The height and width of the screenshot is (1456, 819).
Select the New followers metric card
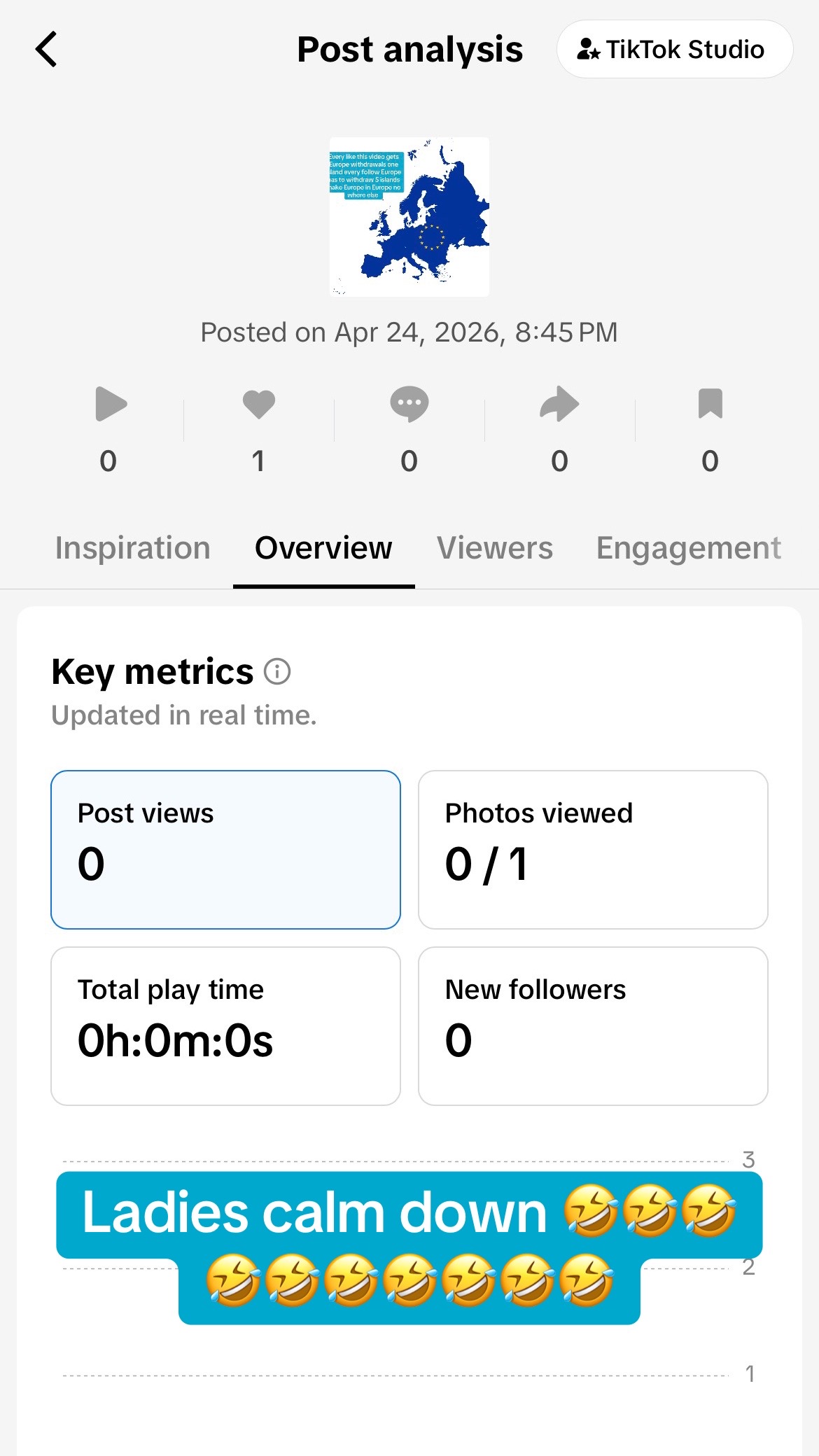[593, 1026]
